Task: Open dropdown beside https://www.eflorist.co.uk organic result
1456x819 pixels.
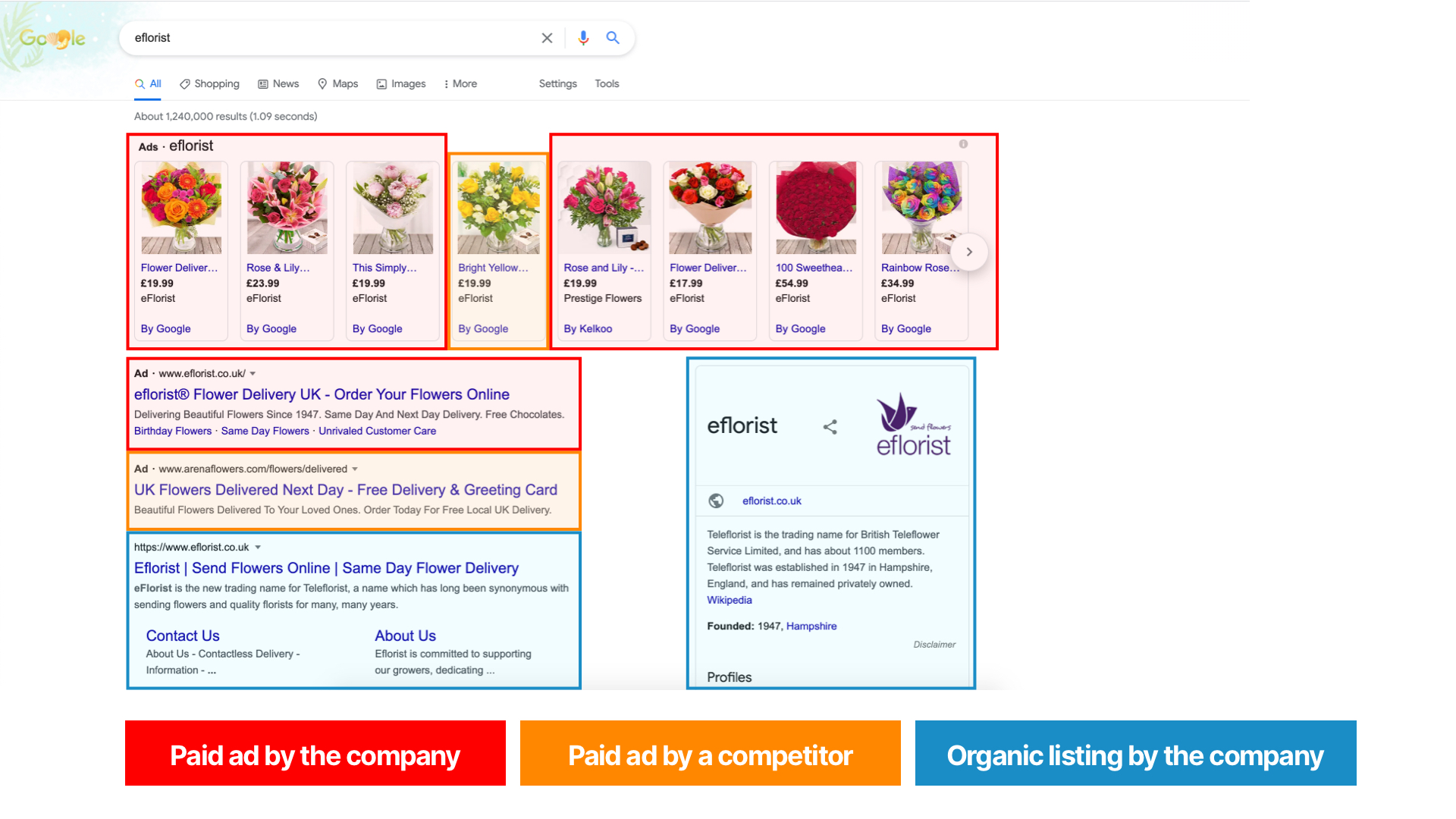Action: [x=258, y=548]
